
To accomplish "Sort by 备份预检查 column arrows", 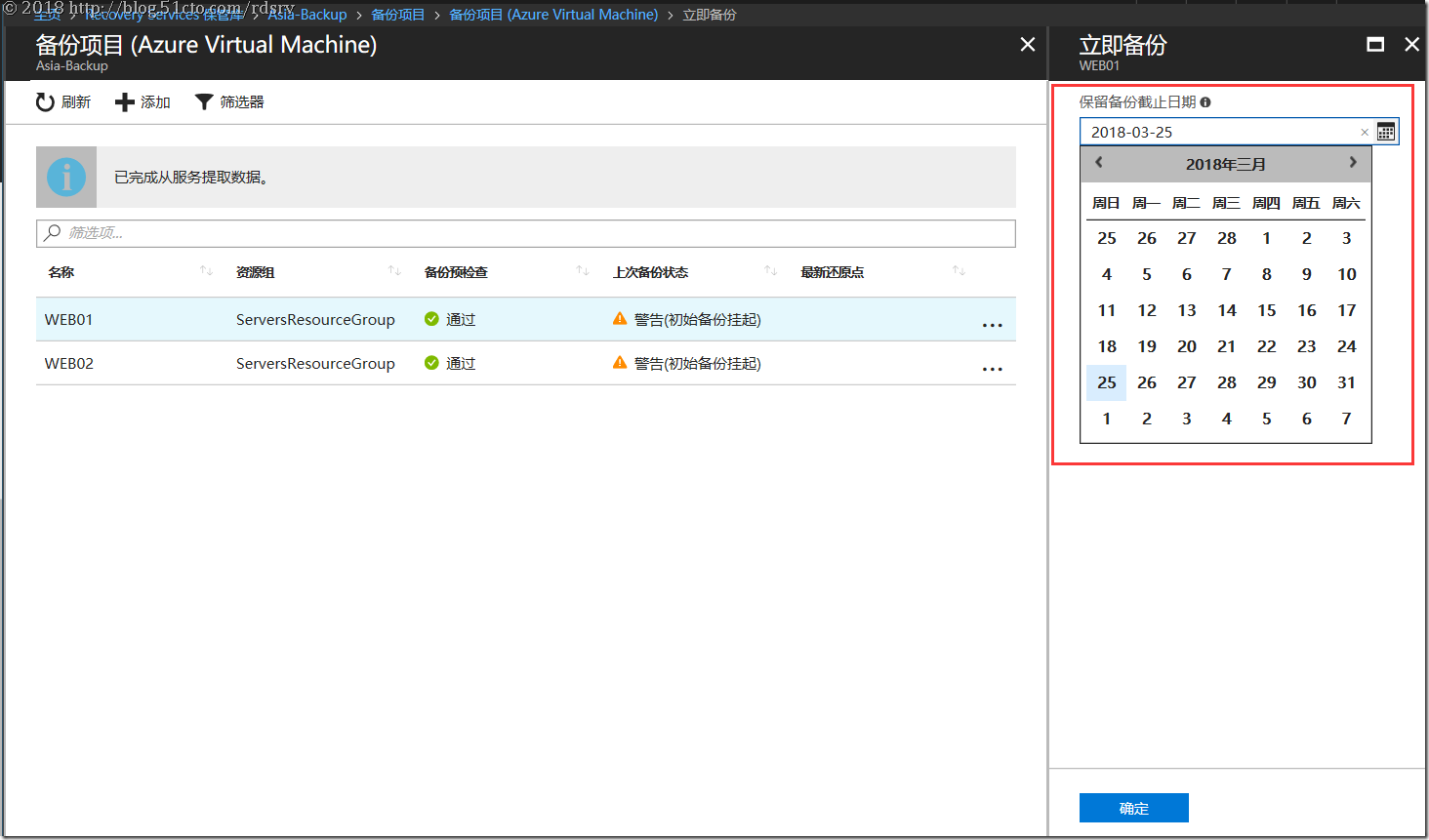I will [x=583, y=271].
